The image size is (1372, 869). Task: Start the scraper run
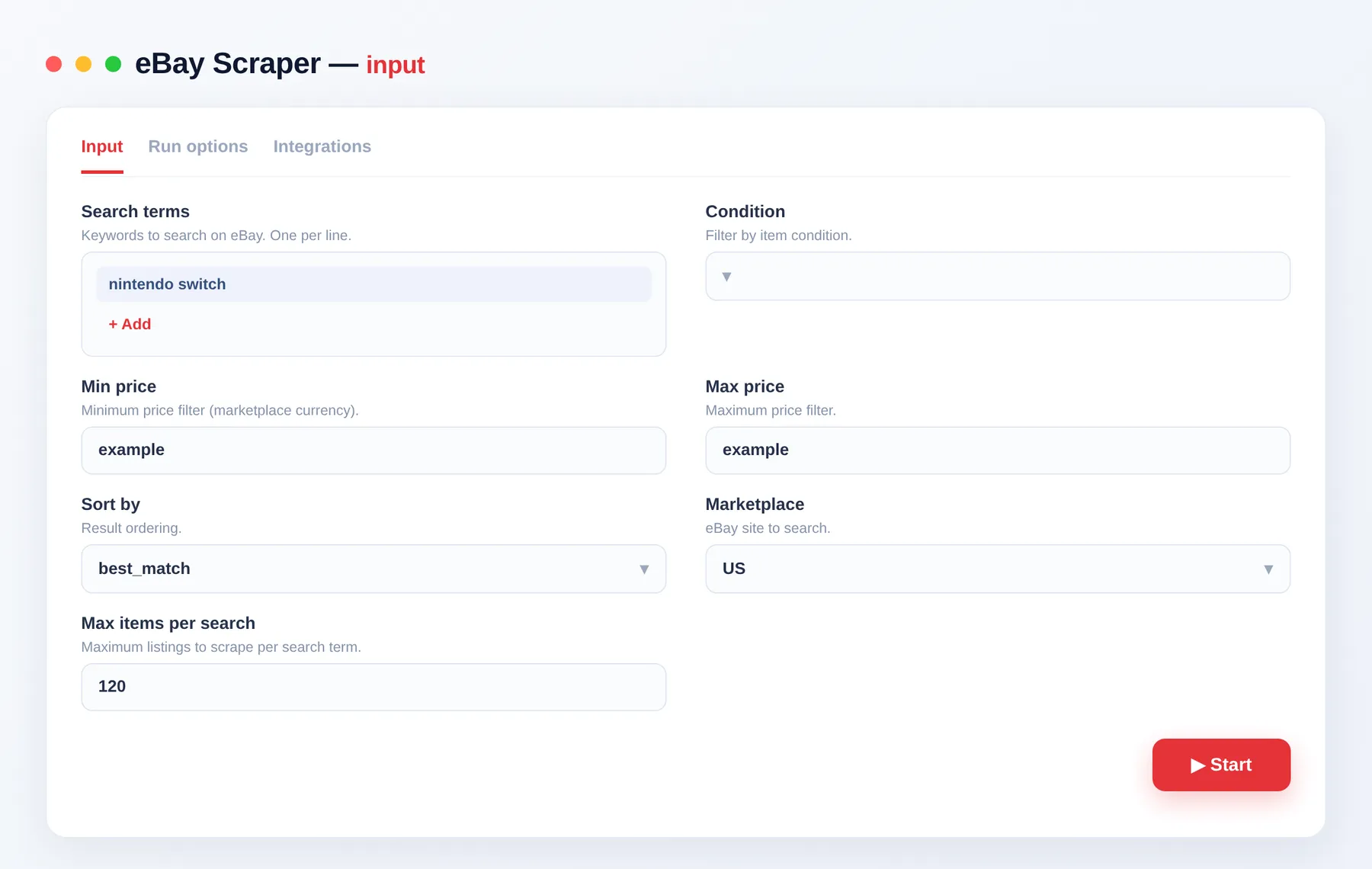(x=1221, y=765)
